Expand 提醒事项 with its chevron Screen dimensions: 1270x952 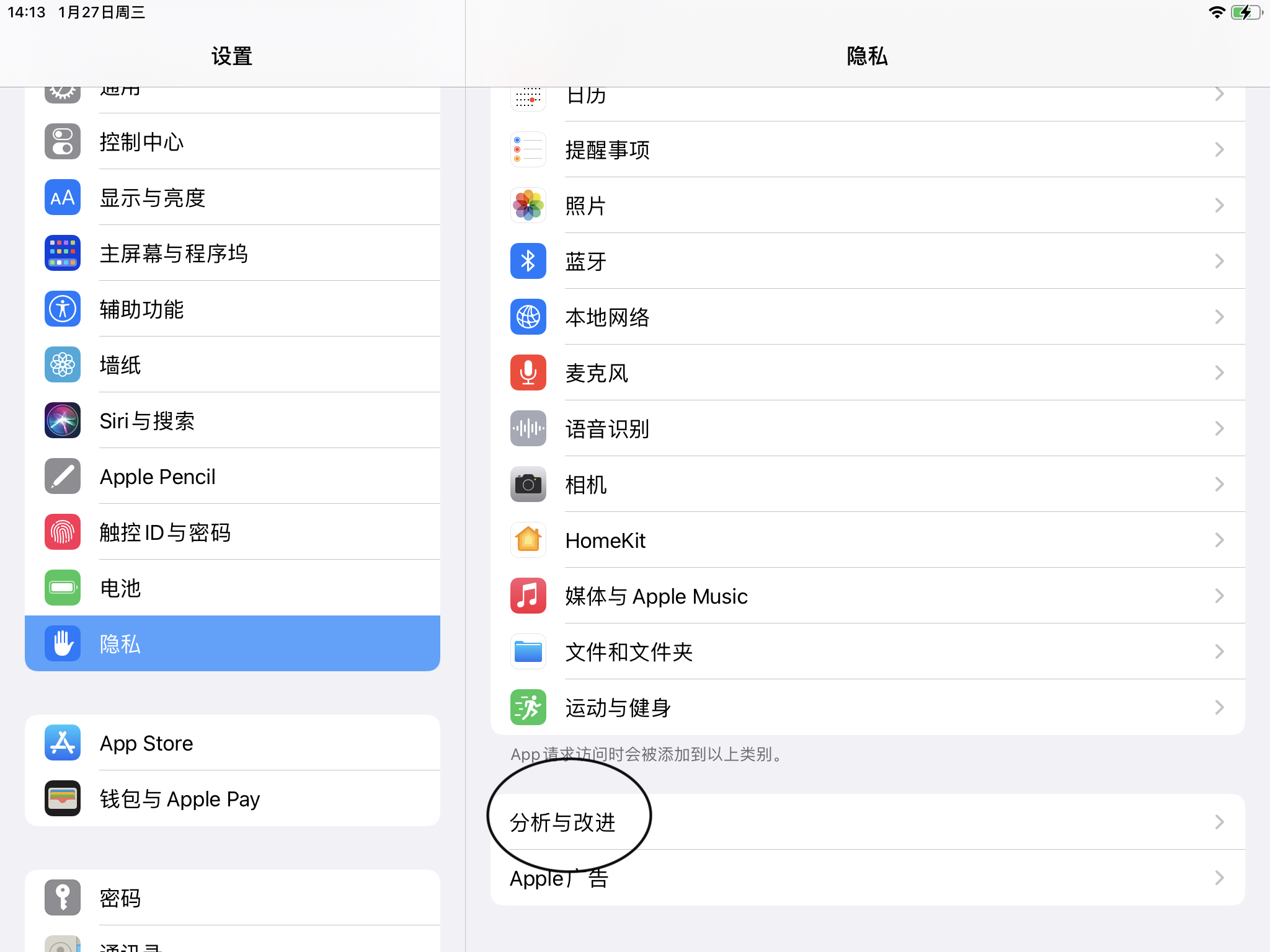pos(1219,149)
